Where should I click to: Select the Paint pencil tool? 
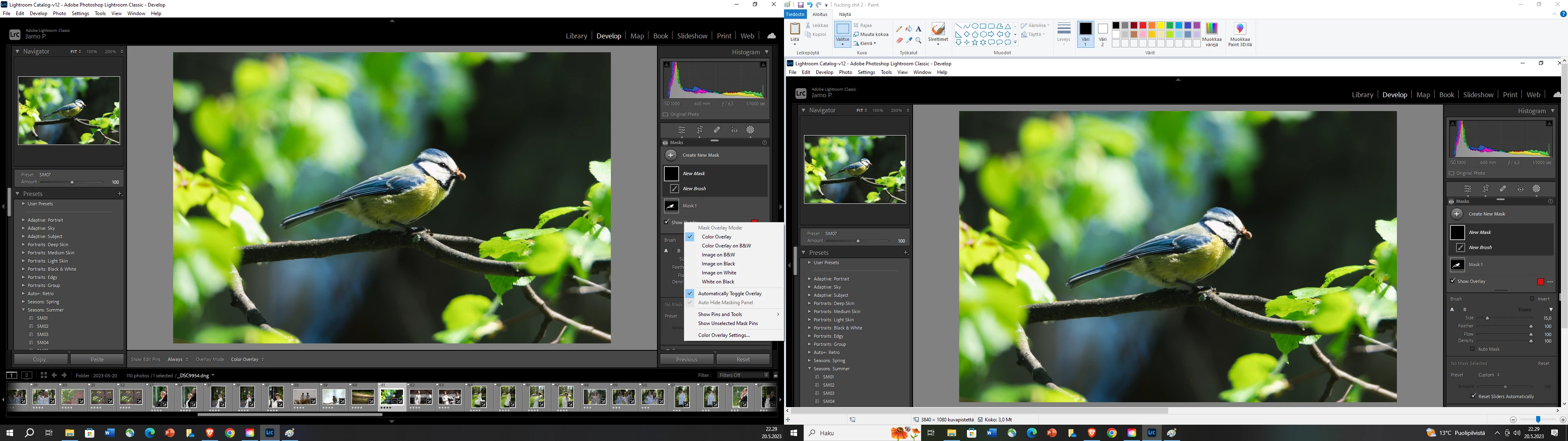pyautogui.click(x=899, y=29)
